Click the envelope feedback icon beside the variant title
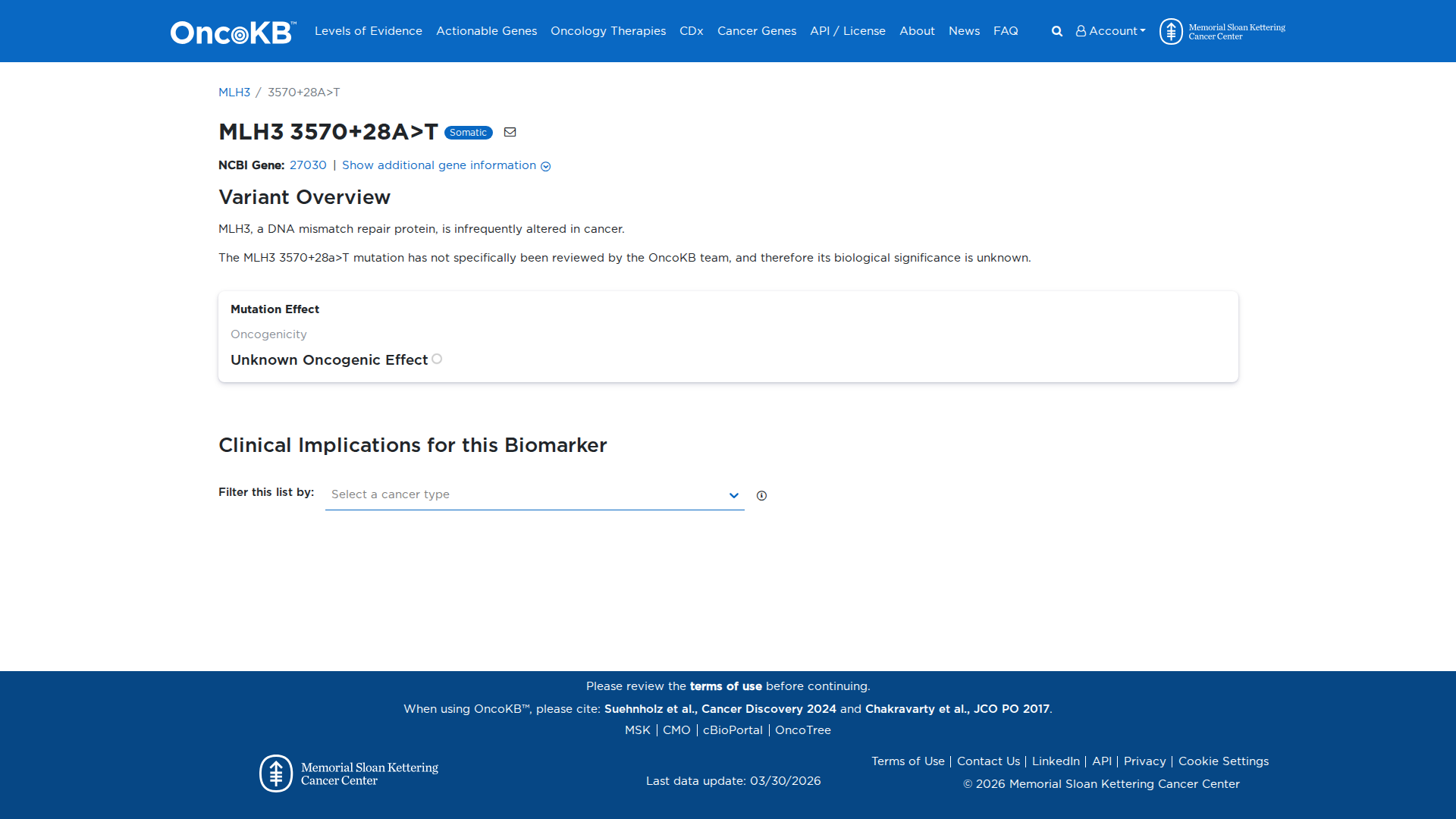 pyautogui.click(x=510, y=132)
